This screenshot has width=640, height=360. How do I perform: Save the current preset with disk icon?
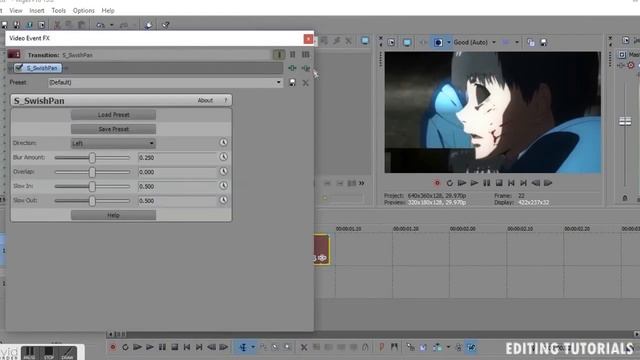[292, 83]
